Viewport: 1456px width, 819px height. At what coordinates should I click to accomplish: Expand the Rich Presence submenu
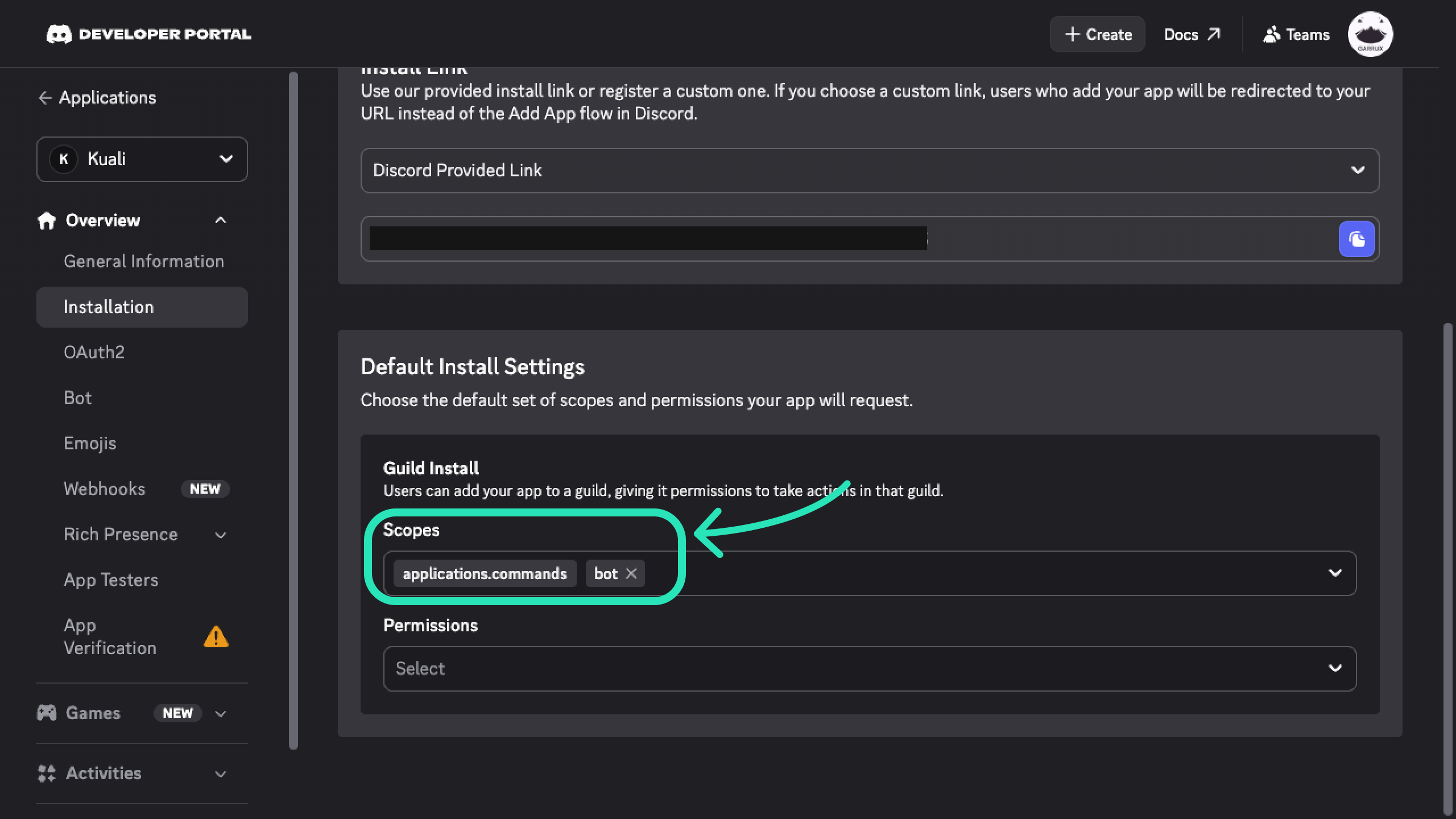[221, 535]
